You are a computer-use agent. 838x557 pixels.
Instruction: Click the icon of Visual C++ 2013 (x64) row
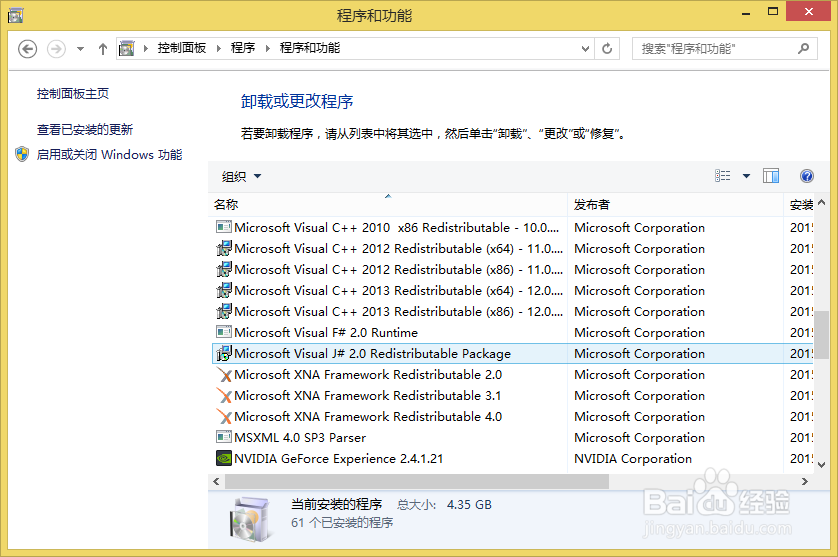pyautogui.click(x=223, y=291)
